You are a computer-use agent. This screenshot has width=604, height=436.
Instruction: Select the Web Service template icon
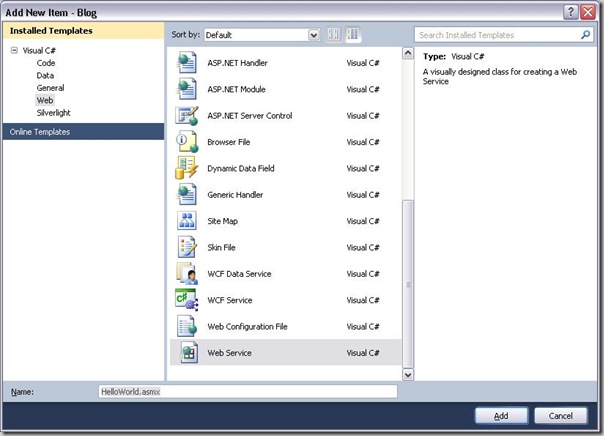coord(188,352)
